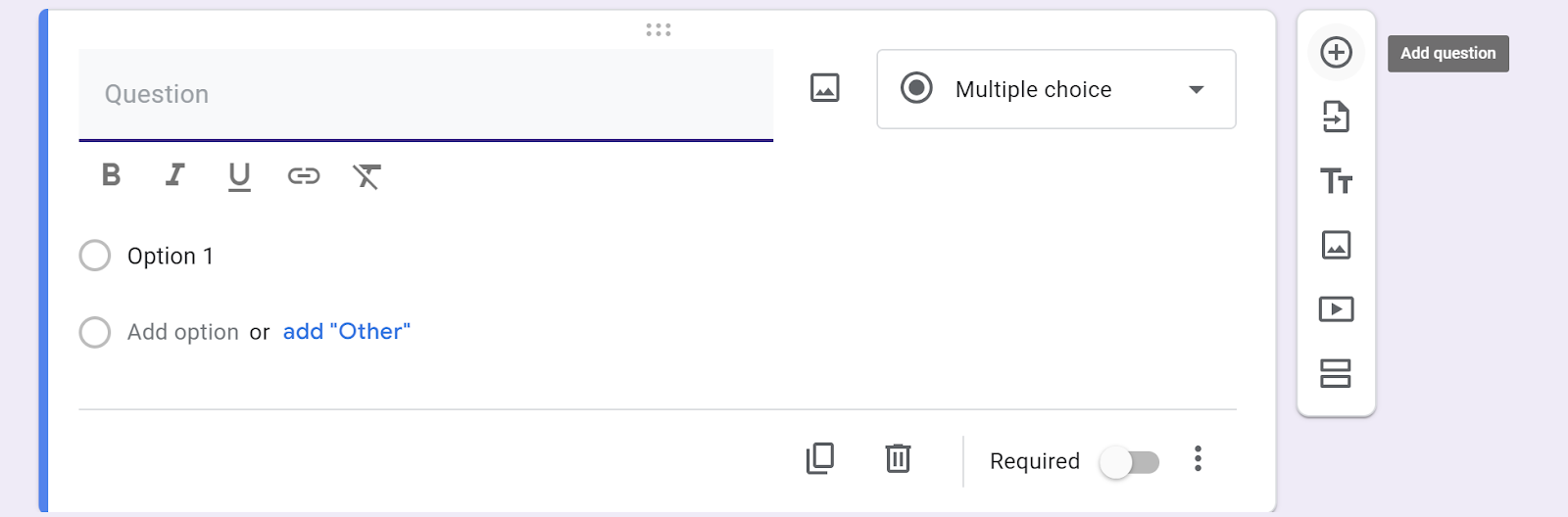Click the Add question plus icon
The width and height of the screenshot is (1568, 517).
click(1336, 53)
